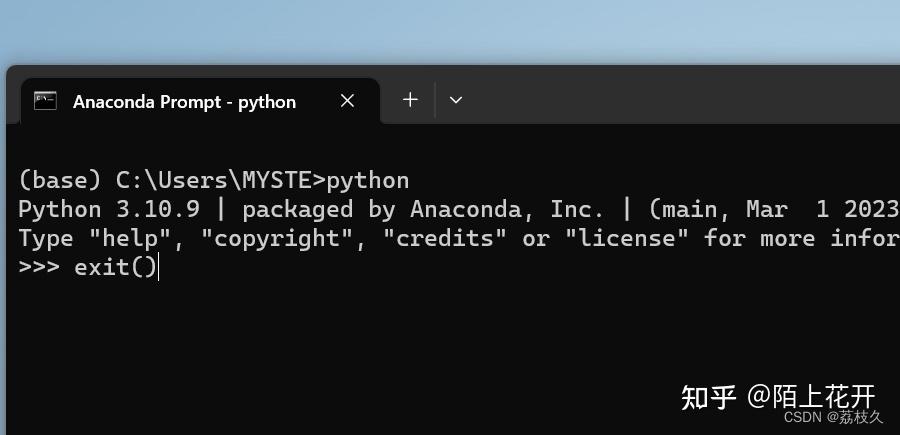
Task: Expand the new tab profile dropdown chevron
Action: coord(456,100)
